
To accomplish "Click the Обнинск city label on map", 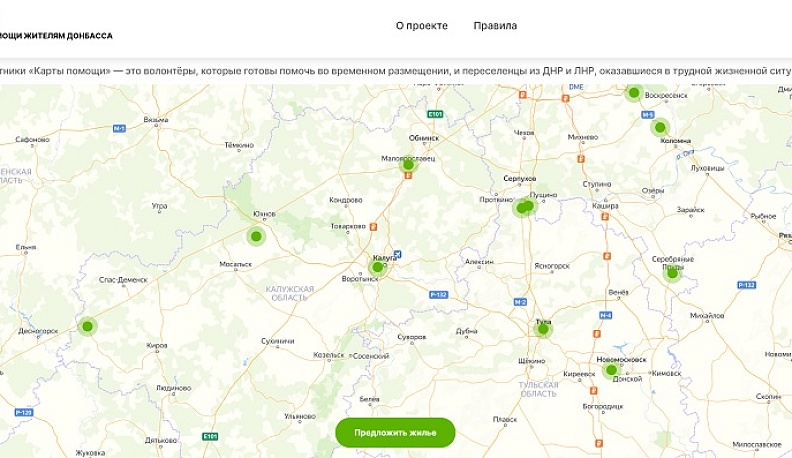I will [424, 138].
